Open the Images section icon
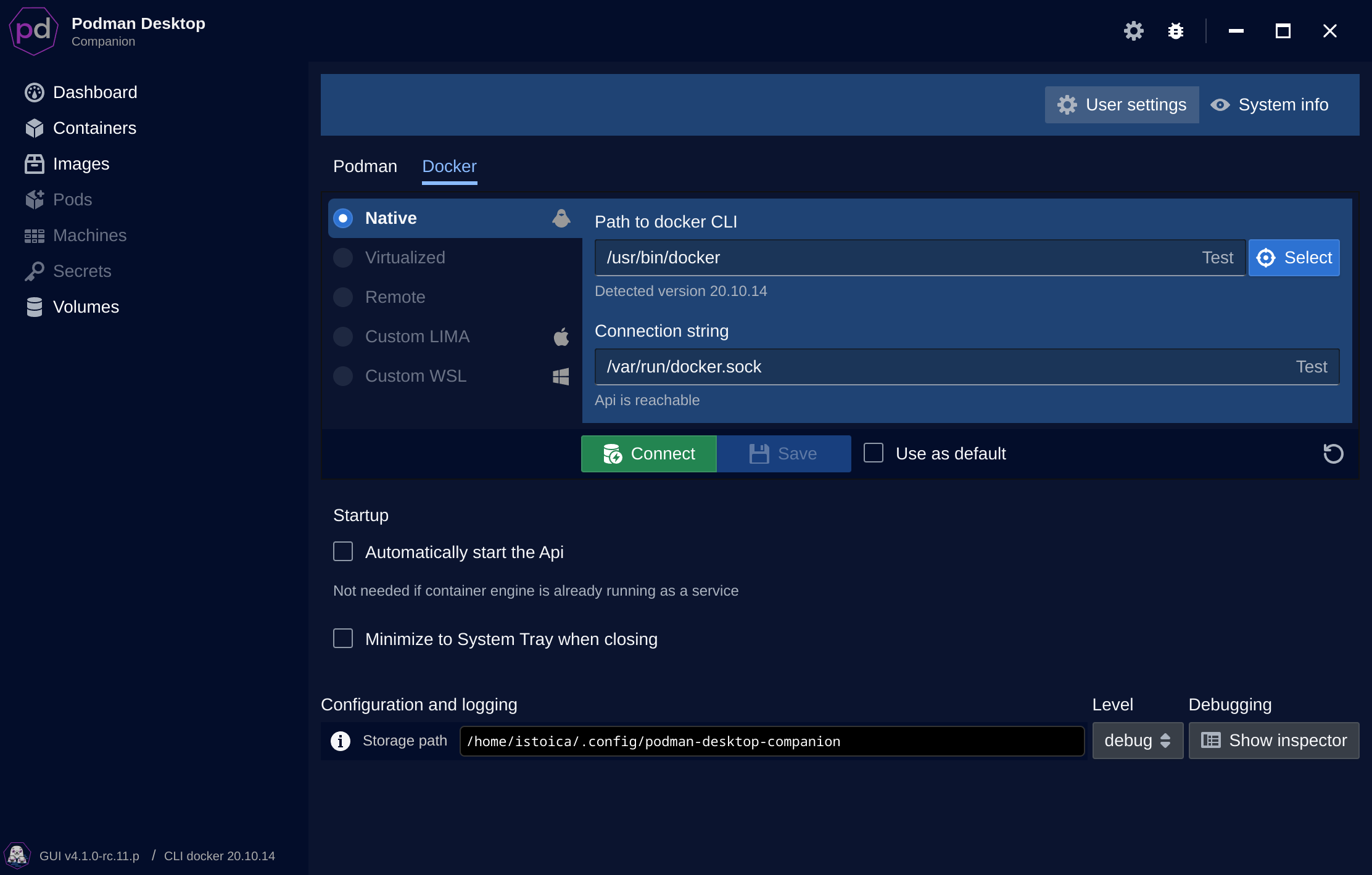The width and height of the screenshot is (1372, 875). 35,164
